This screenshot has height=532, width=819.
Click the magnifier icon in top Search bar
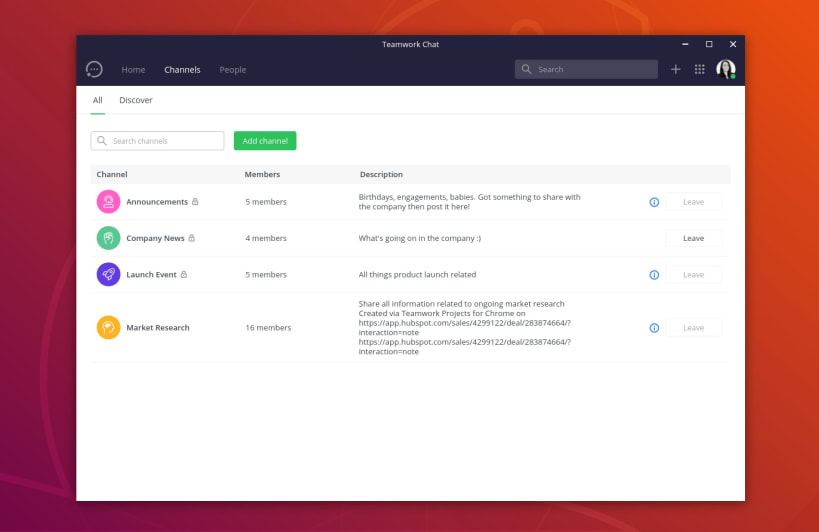coord(526,69)
